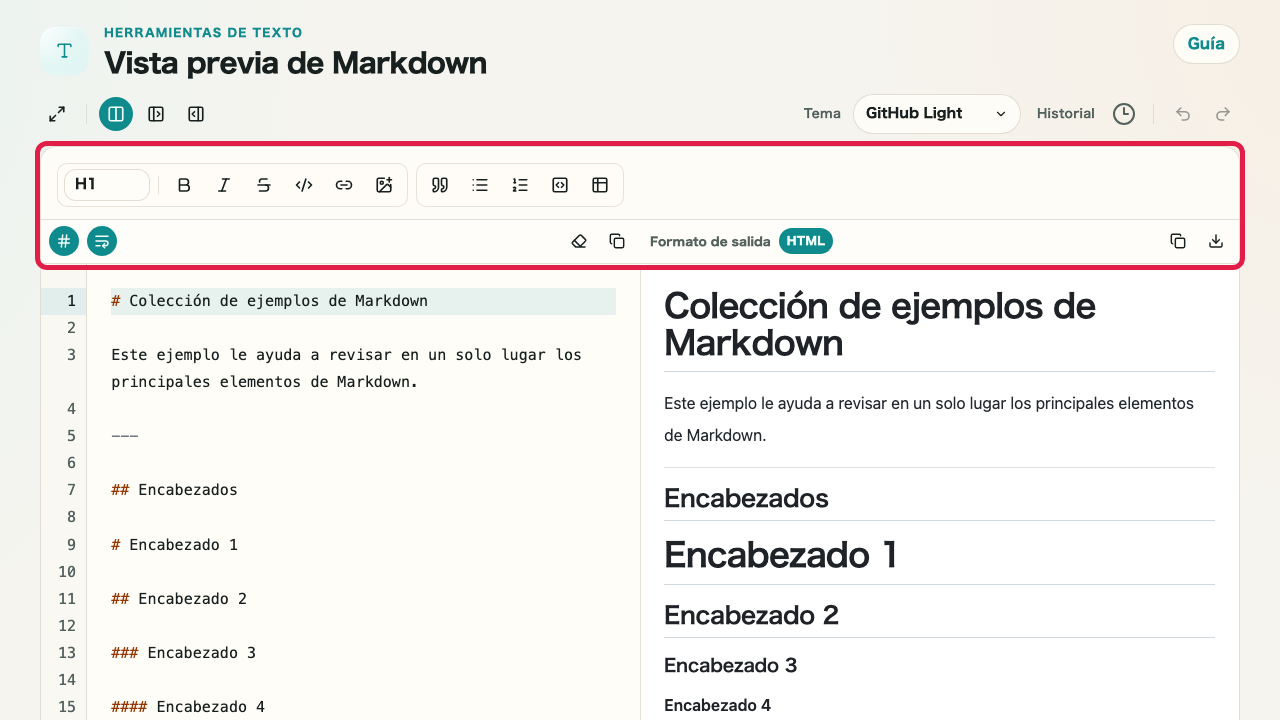Enter fullscreen with the expand arrows icon

coord(57,114)
